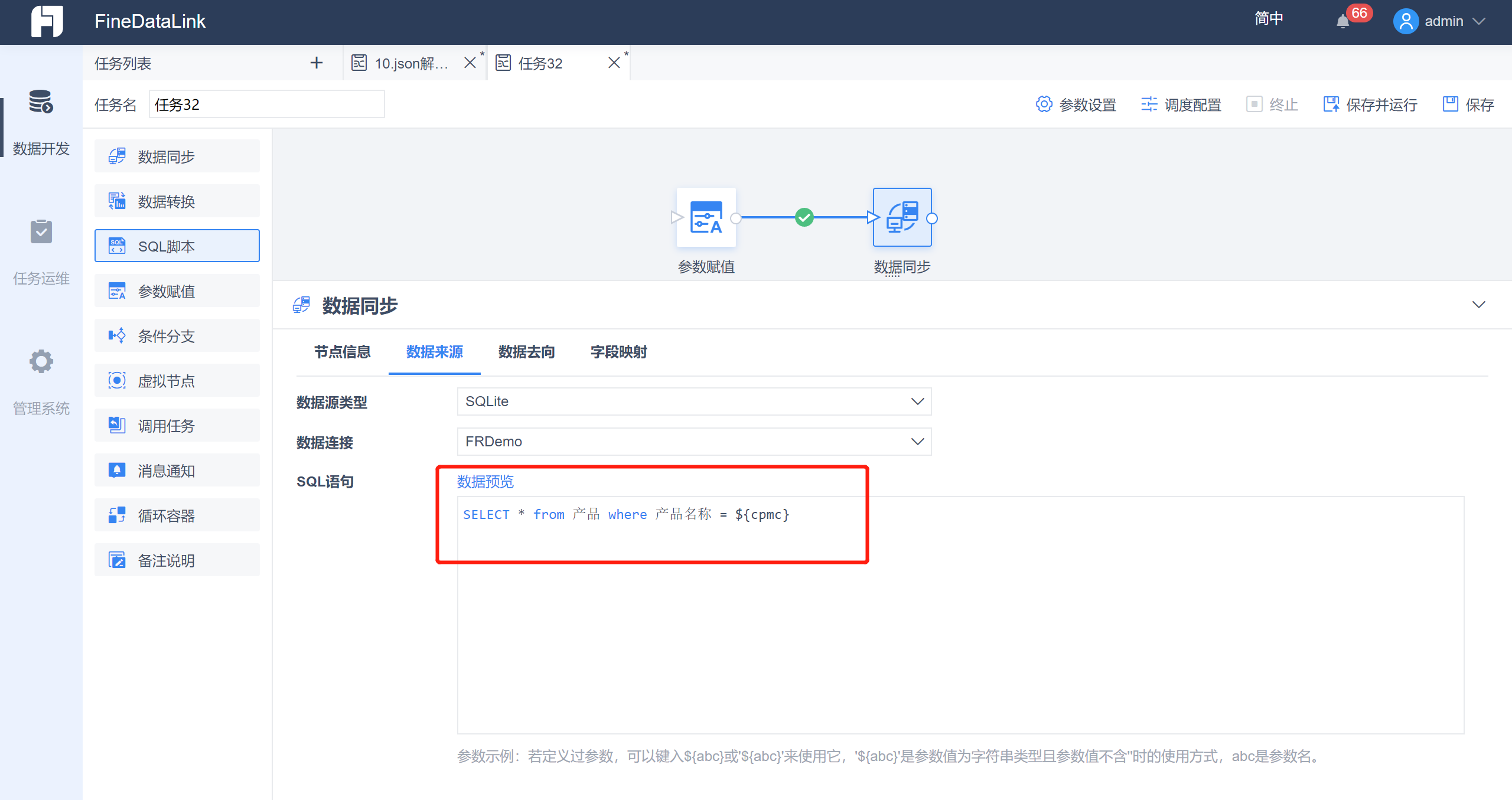Screen dimensions: 1512x800
Task: Click the 保存并运行 button
Action: click(1370, 105)
